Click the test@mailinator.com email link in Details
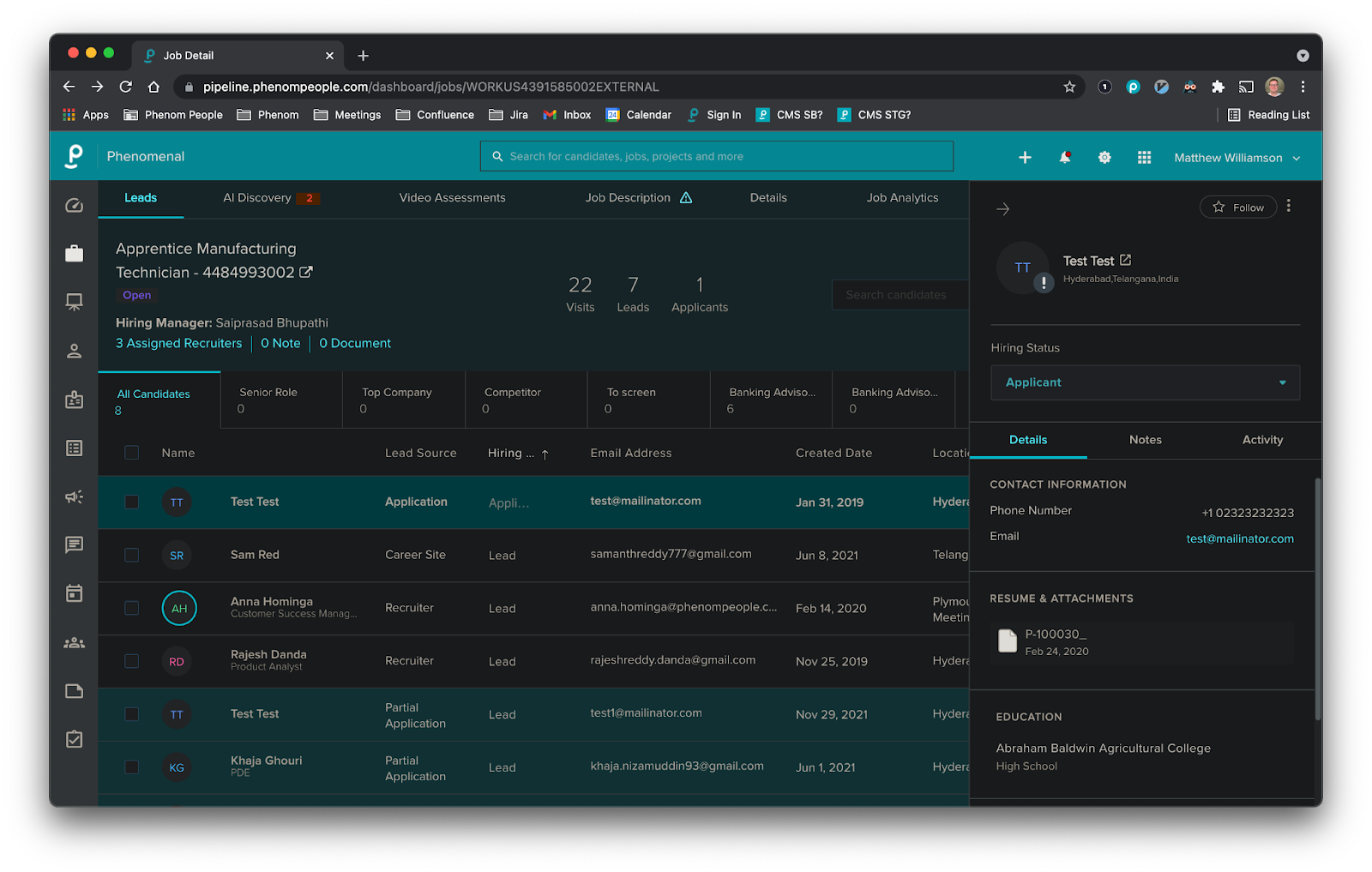The height and width of the screenshot is (872, 1372). 1240,538
